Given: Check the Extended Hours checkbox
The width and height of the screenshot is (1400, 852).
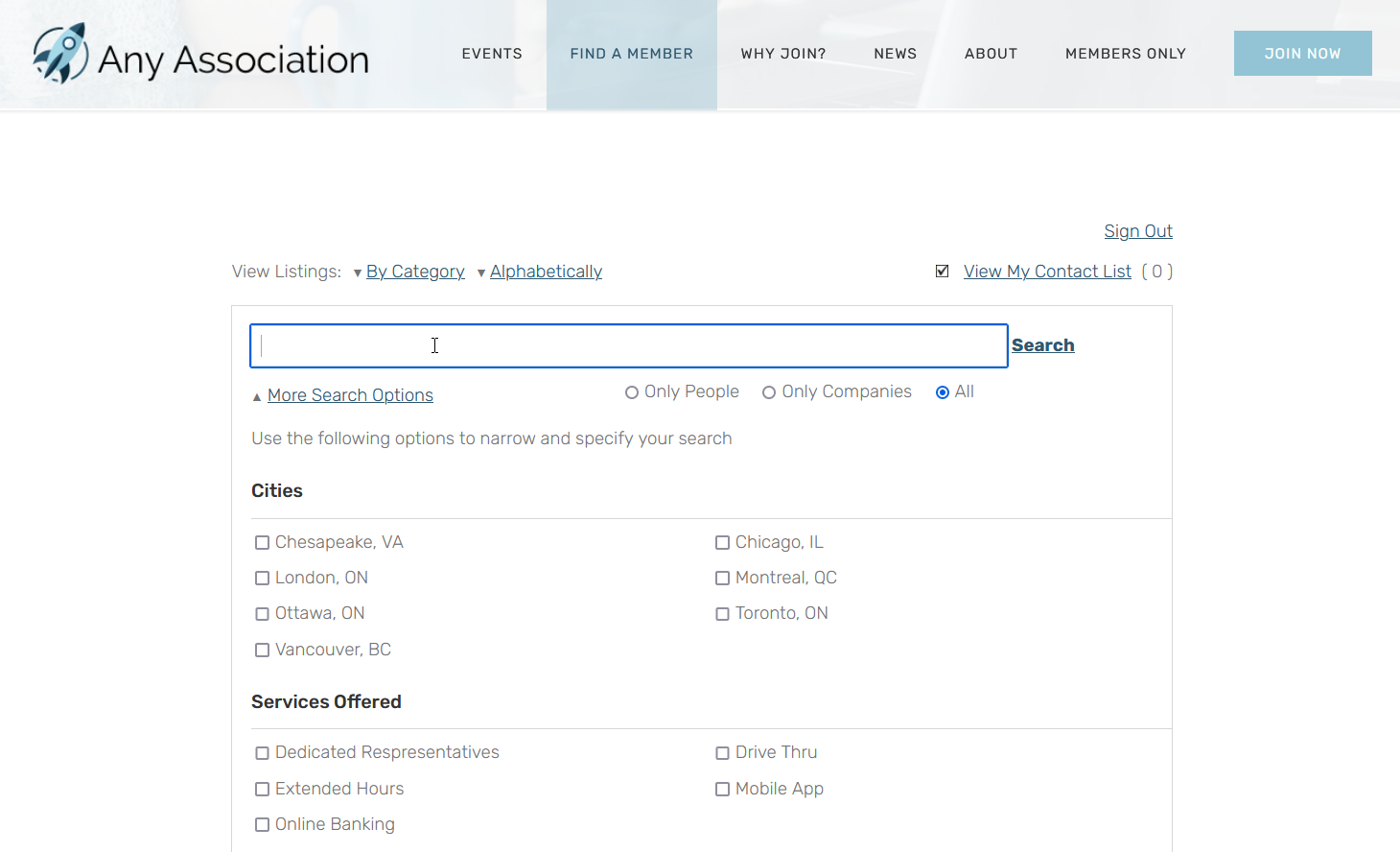Looking at the screenshot, I should (x=262, y=789).
